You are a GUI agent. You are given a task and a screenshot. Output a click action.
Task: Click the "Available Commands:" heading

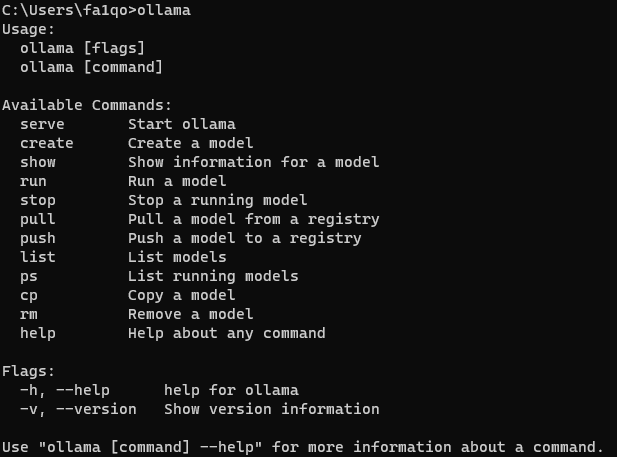87,105
